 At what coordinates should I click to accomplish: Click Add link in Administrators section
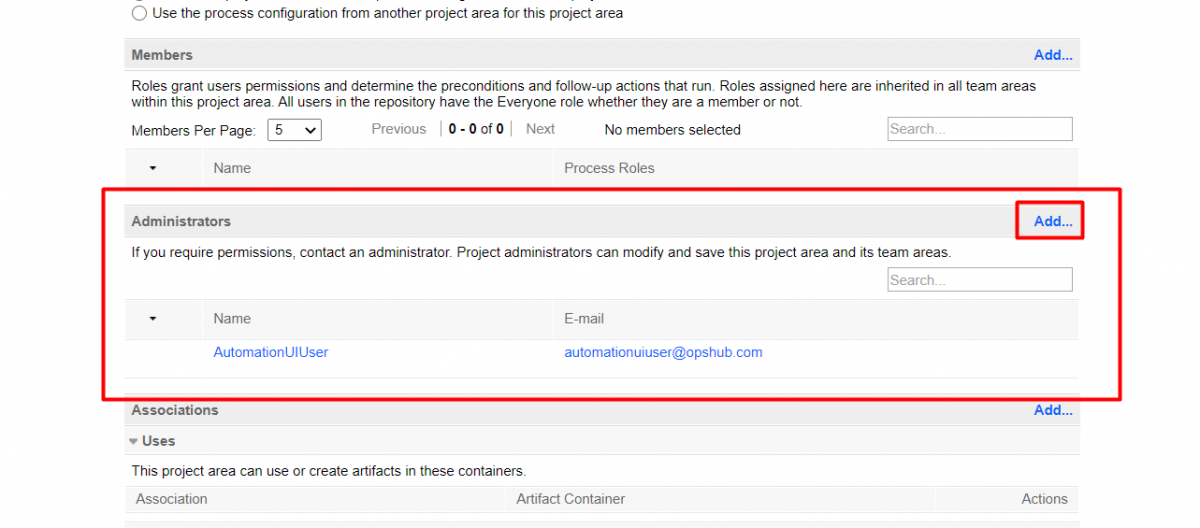pos(1053,221)
